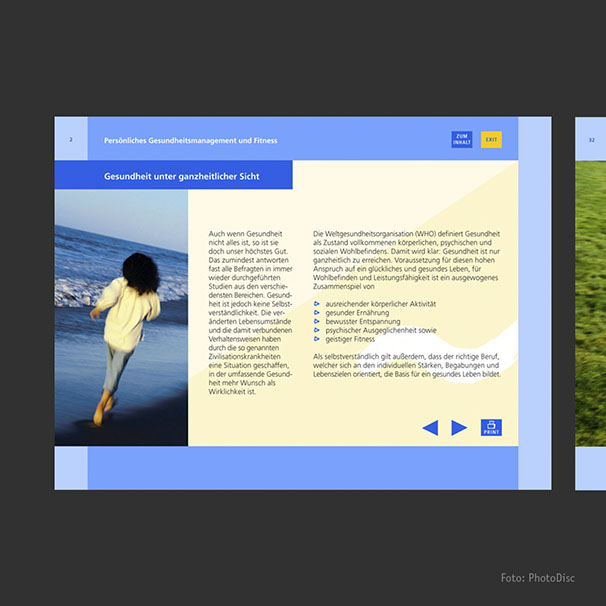Image resolution: width=606 pixels, height=606 pixels.
Task: Go back with the left arrow
Action: (x=430, y=428)
